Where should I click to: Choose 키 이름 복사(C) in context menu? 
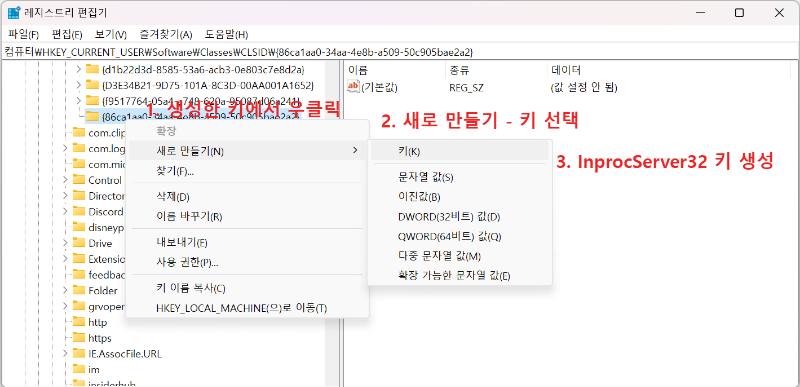(x=247, y=288)
